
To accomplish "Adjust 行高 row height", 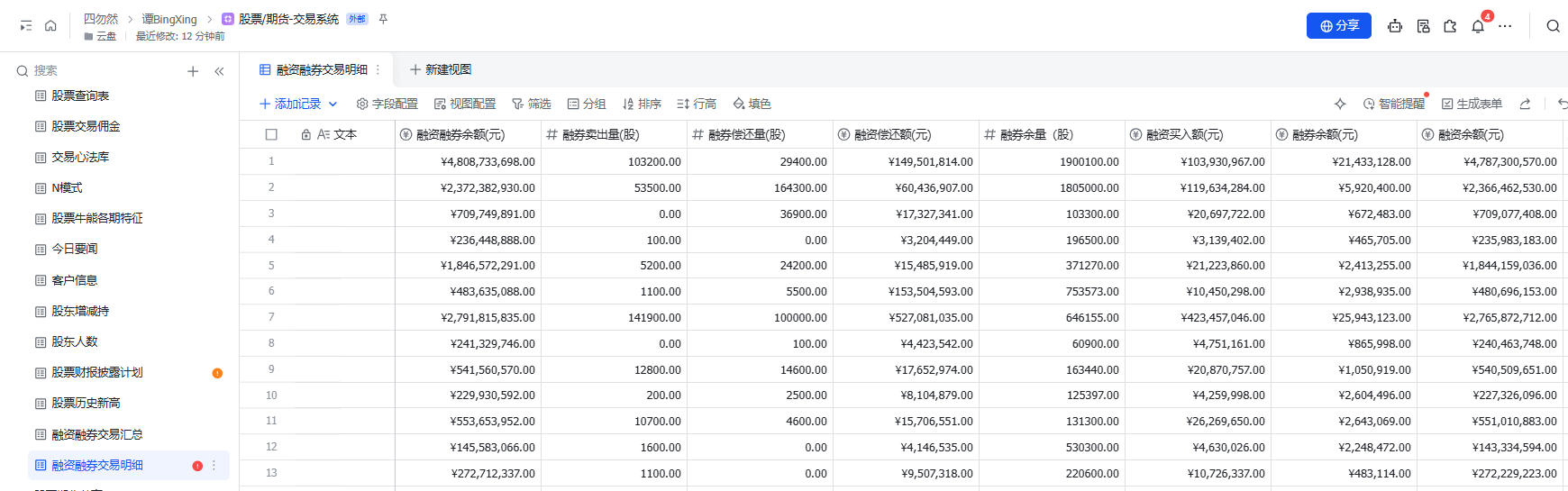I will [x=697, y=104].
